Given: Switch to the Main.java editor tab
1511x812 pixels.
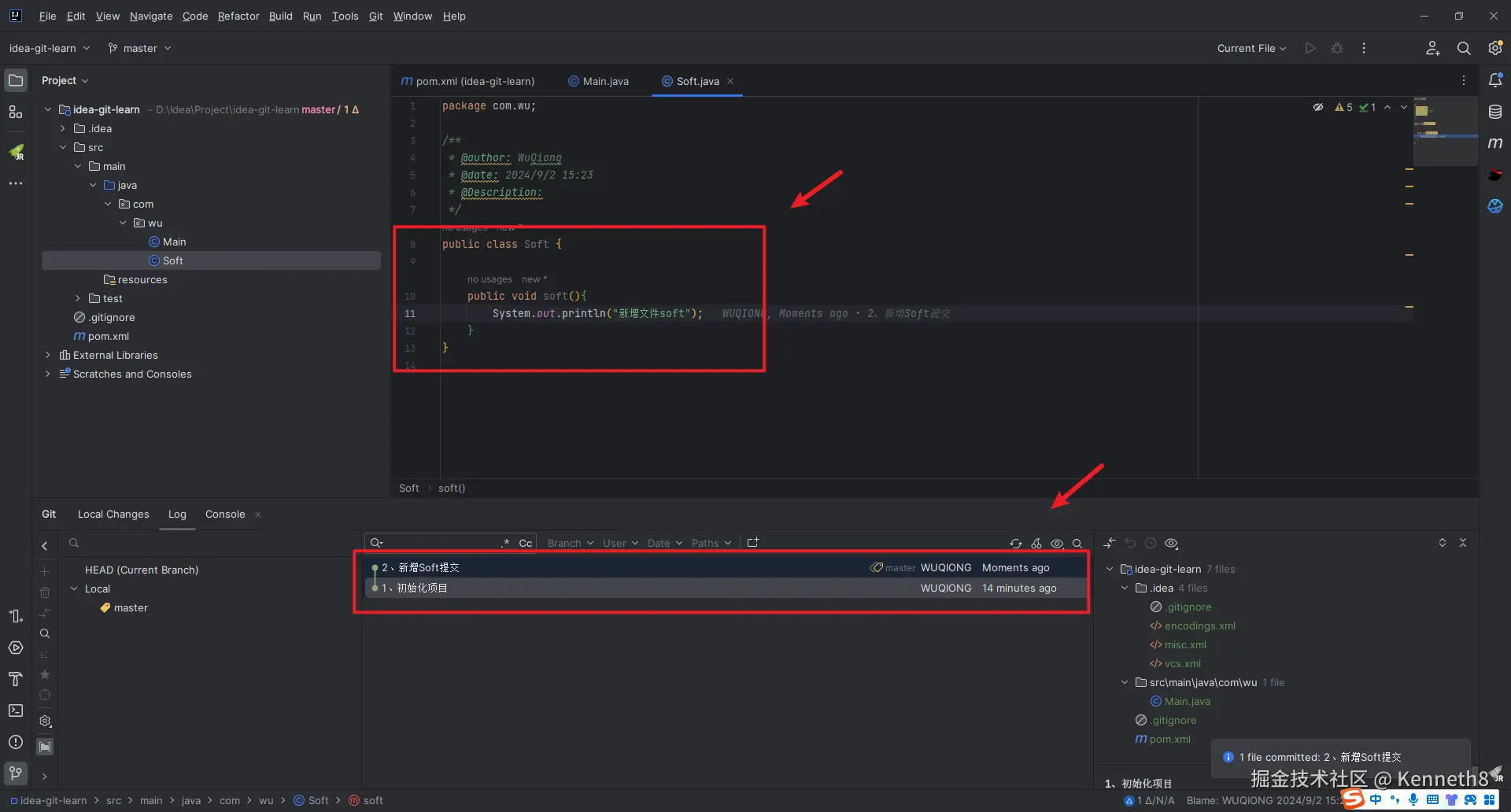Looking at the screenshot, I should tap(599, 81).
